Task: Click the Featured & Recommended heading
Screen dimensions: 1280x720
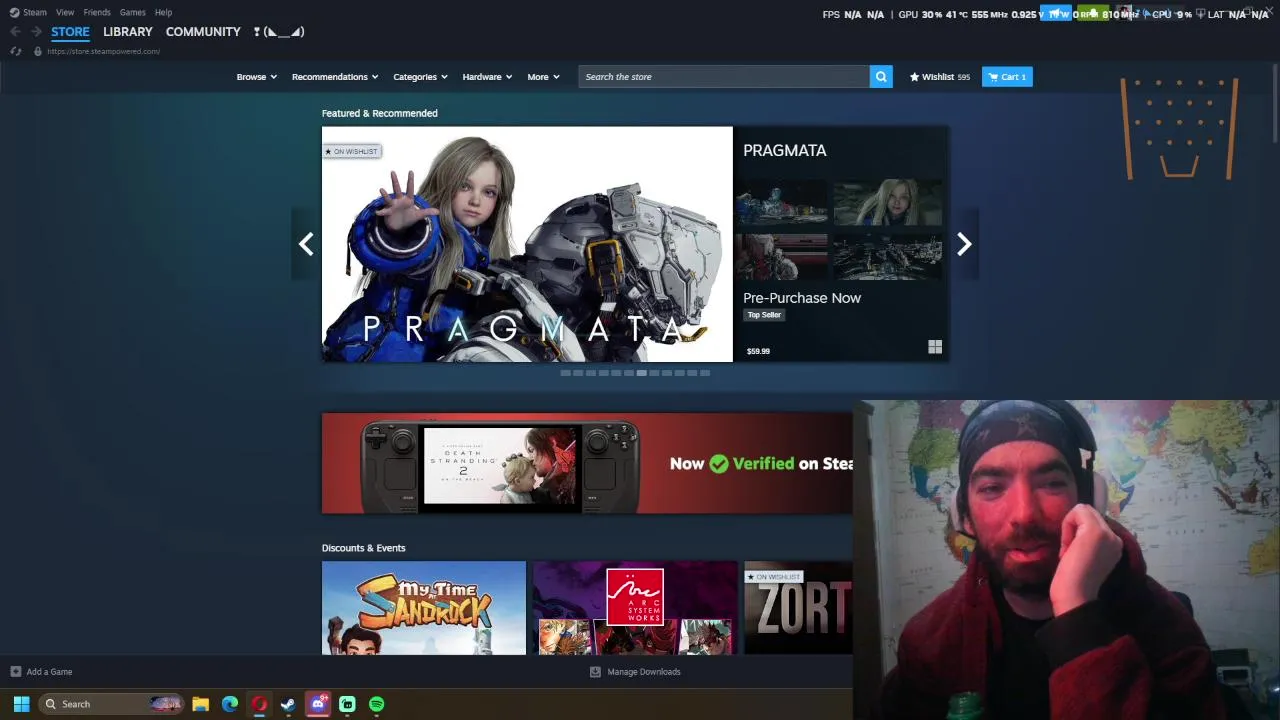Action: point(380,113)
